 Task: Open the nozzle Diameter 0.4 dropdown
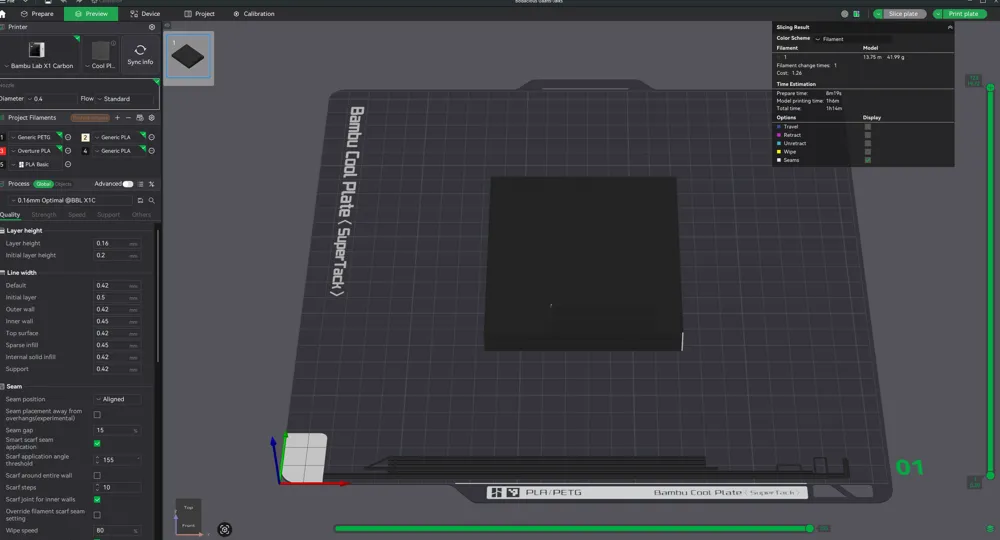(50, 99)
